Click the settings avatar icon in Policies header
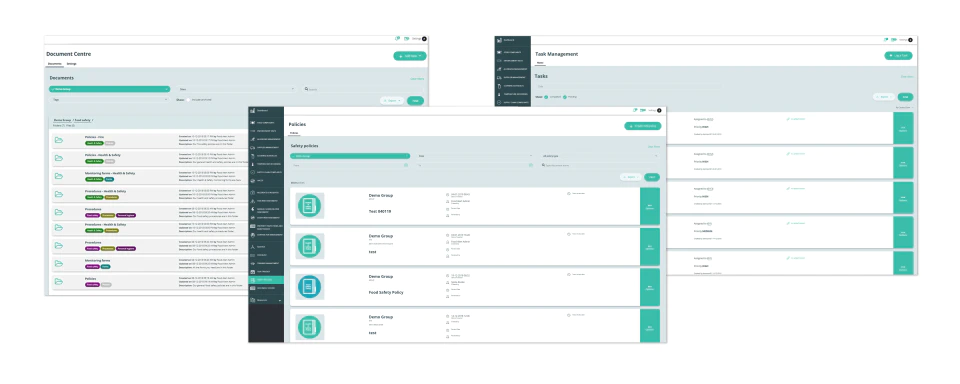This screenshot has width=960, height=384. pyautogui.click(x=659, y=110)
